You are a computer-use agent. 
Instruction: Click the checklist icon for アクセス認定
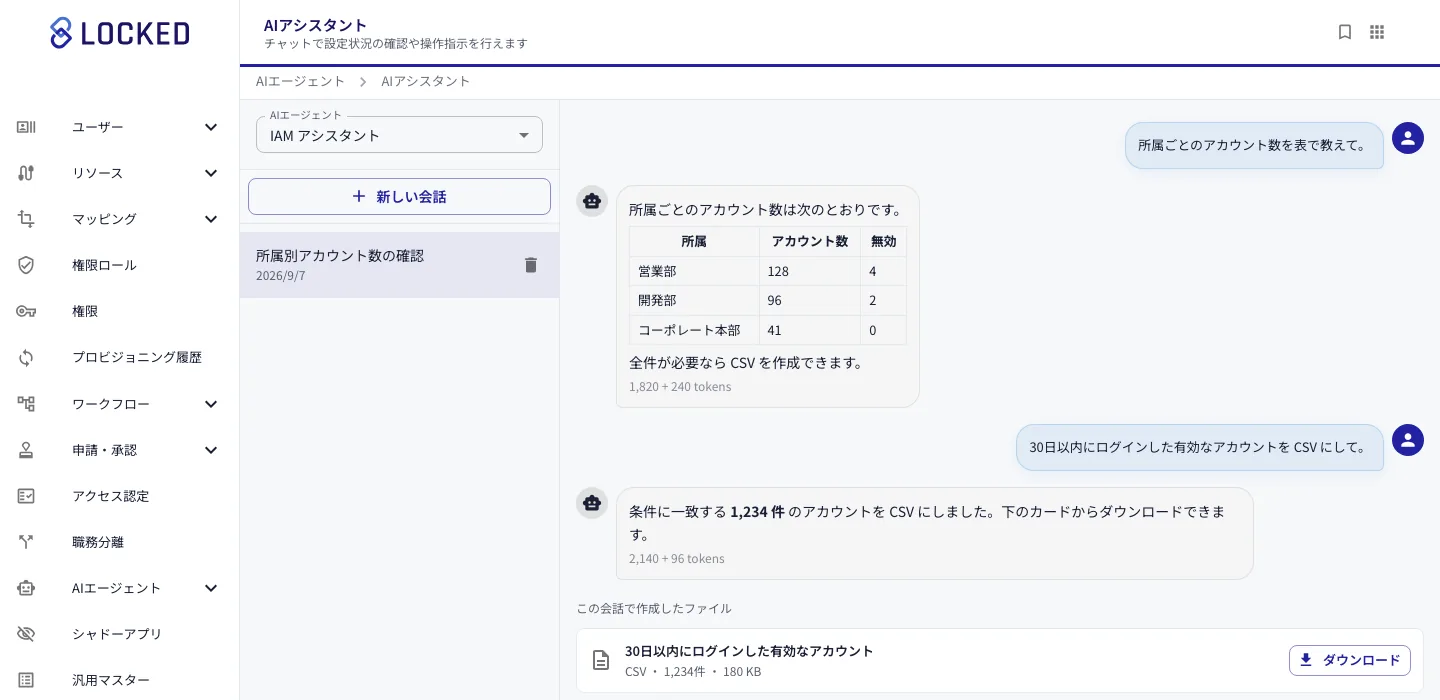[x=26, y=496]
